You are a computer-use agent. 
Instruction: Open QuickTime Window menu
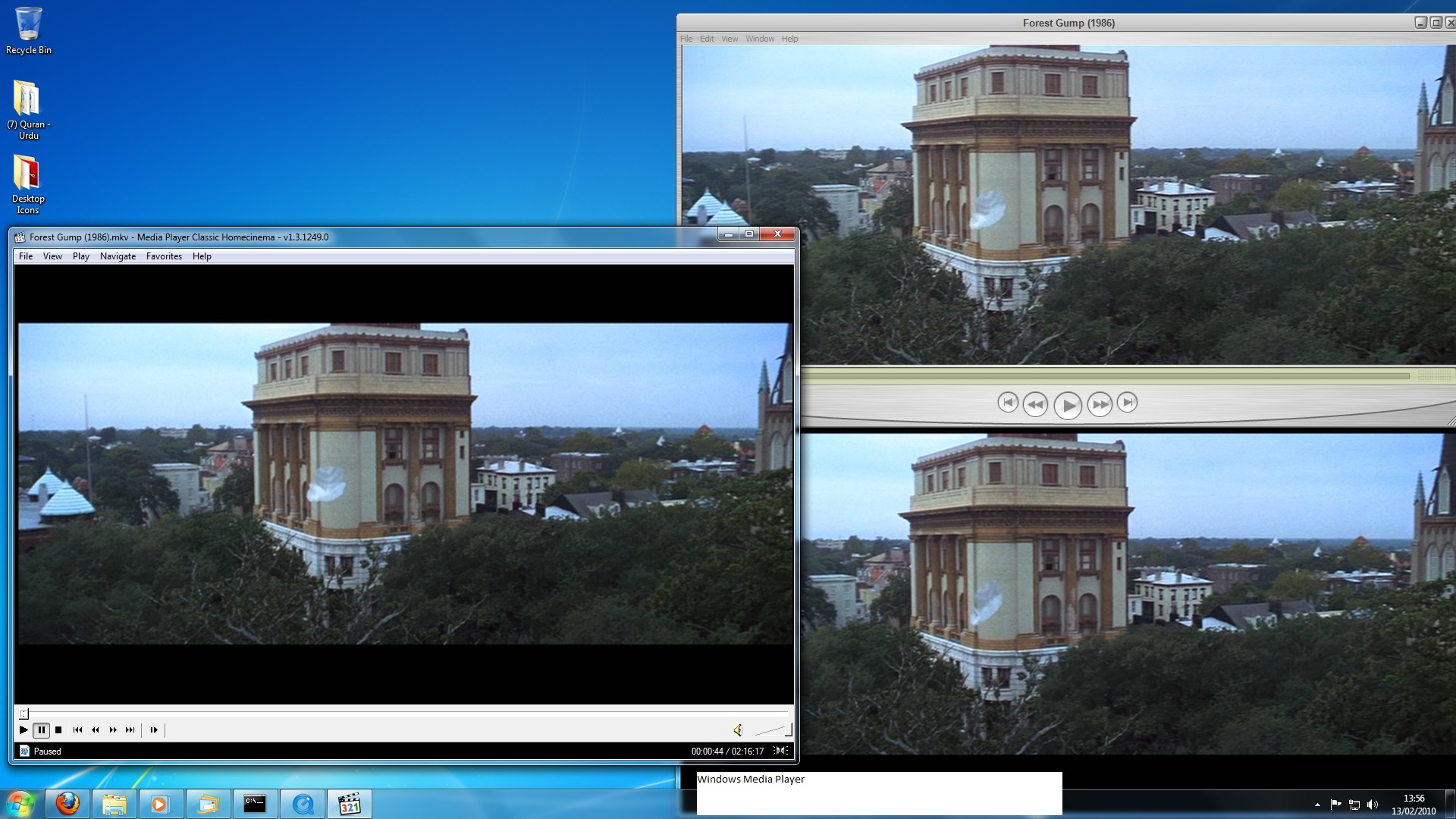point(759,39)
